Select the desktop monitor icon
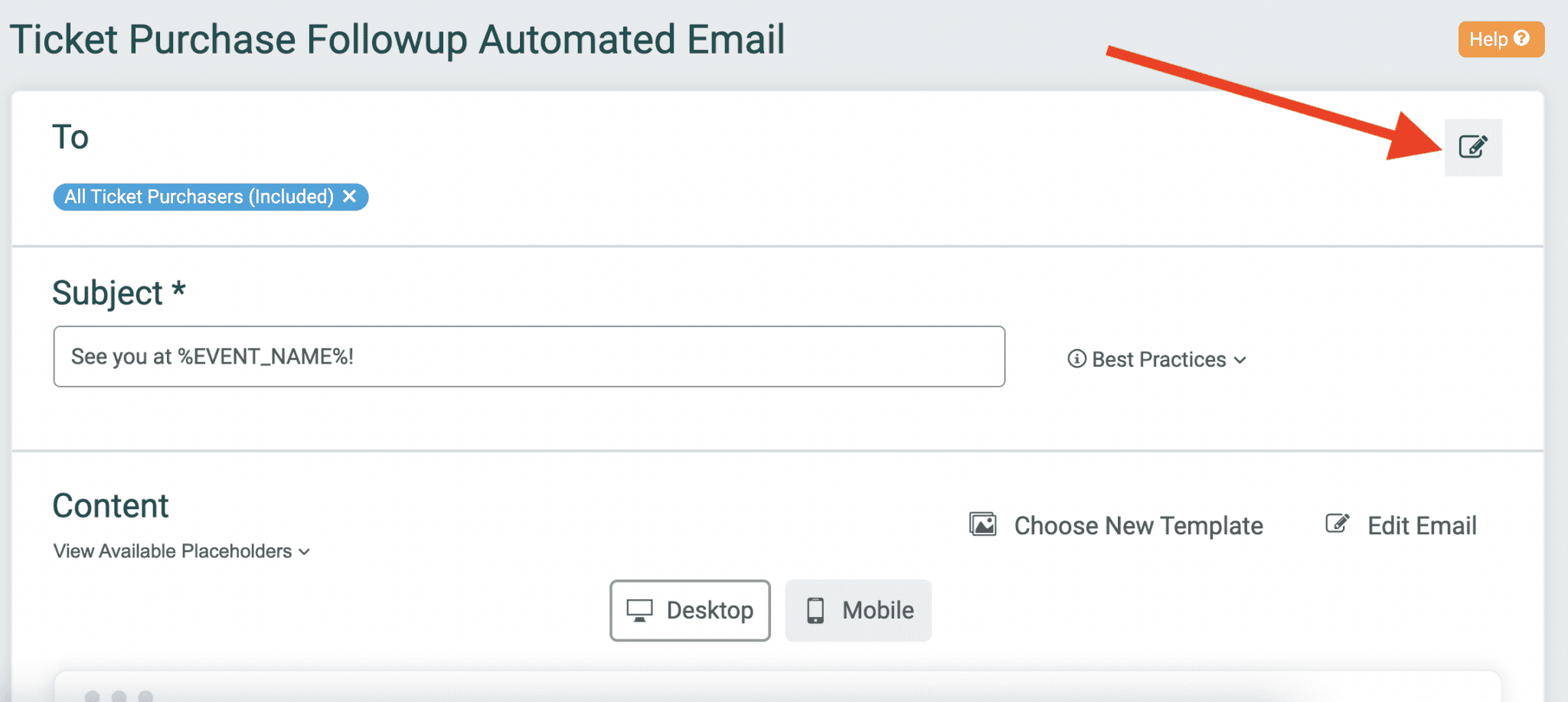Viewport: 1568px width, 702px height. 638,610
